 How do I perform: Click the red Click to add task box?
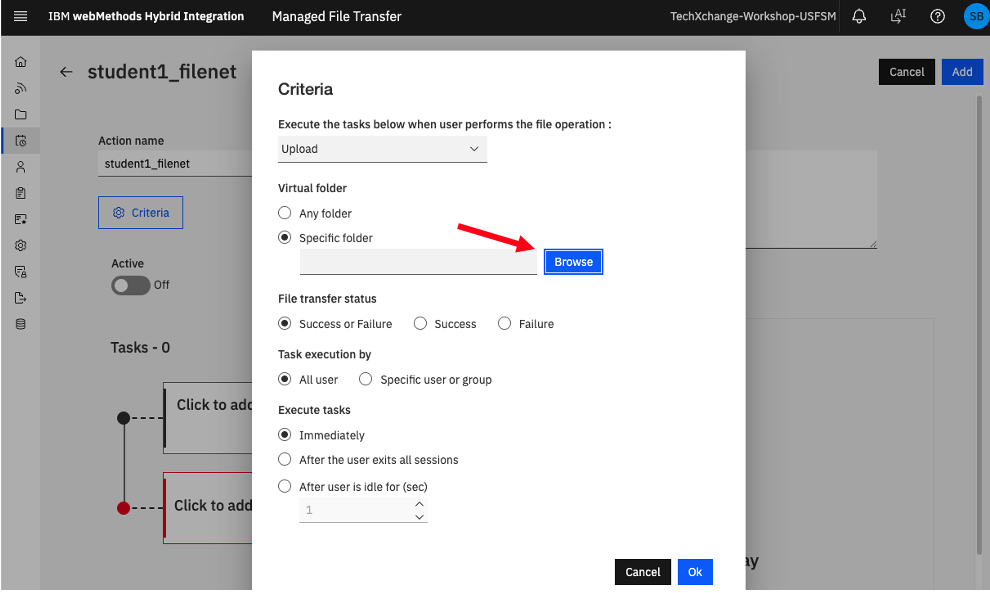pyautogui.click(x=208, y=508)
